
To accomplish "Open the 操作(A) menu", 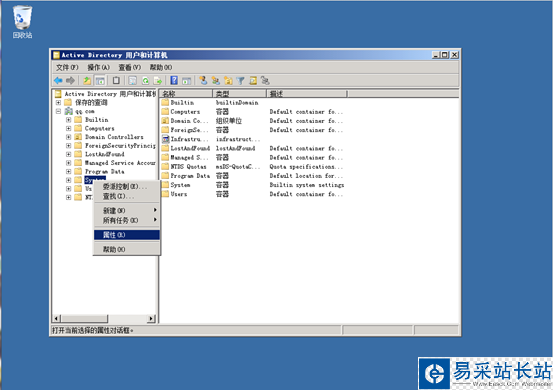I will pos(98,67).
